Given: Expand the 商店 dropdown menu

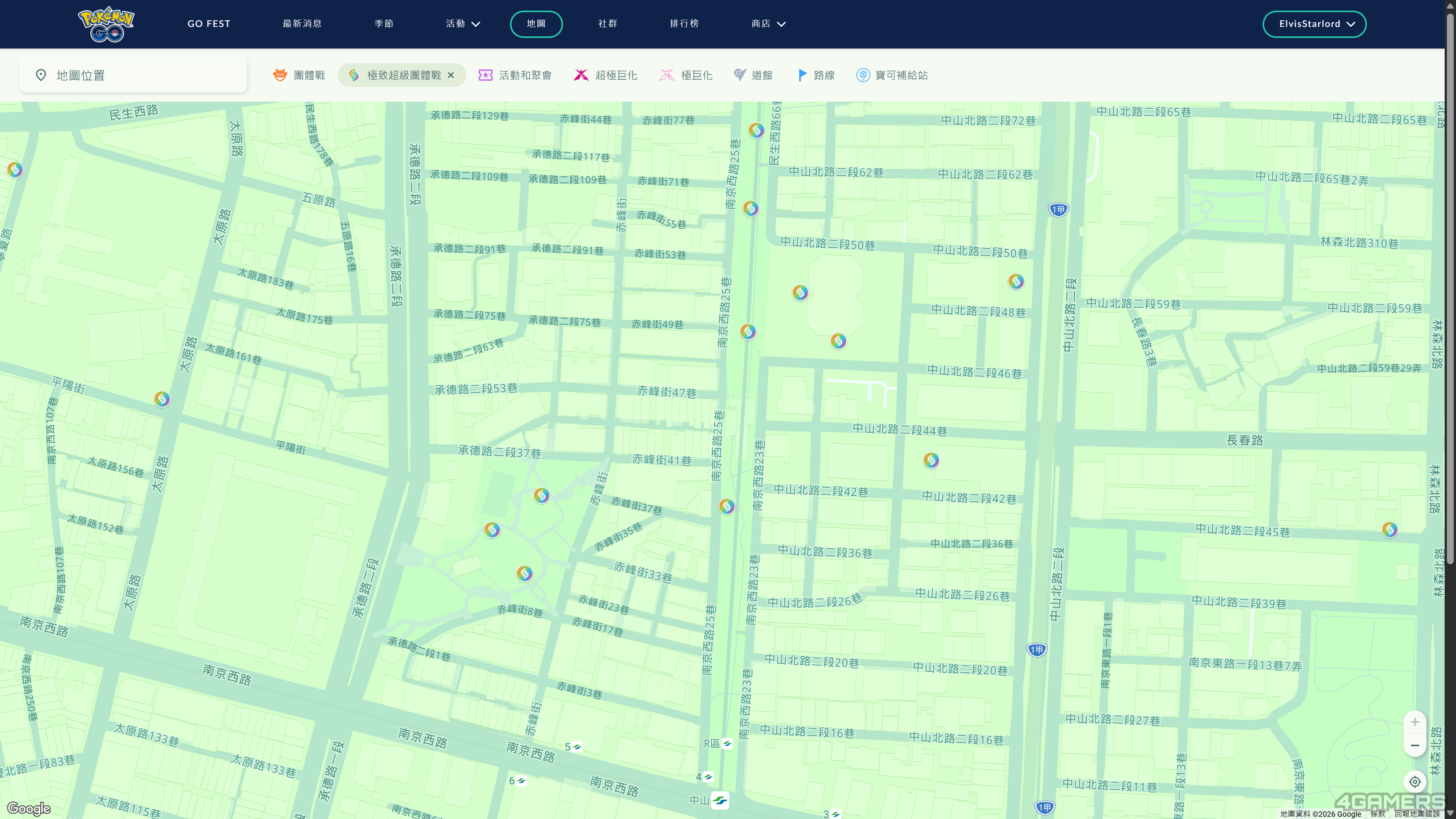Looking at the screenshot, I should pyautogui.click(x=768, y=24).
